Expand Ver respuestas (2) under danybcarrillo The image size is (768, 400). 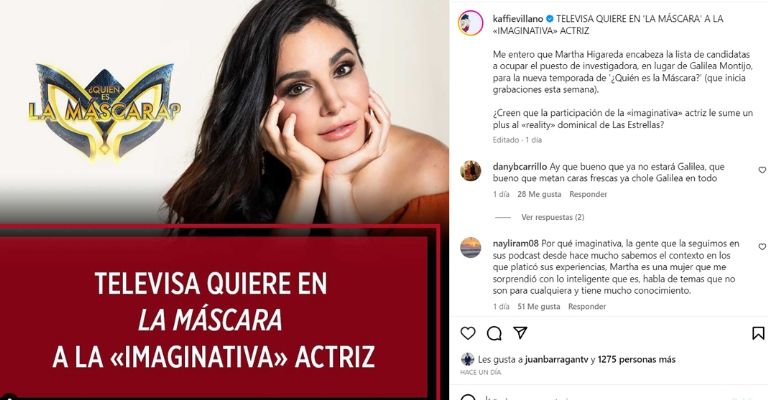pos(552,217)
